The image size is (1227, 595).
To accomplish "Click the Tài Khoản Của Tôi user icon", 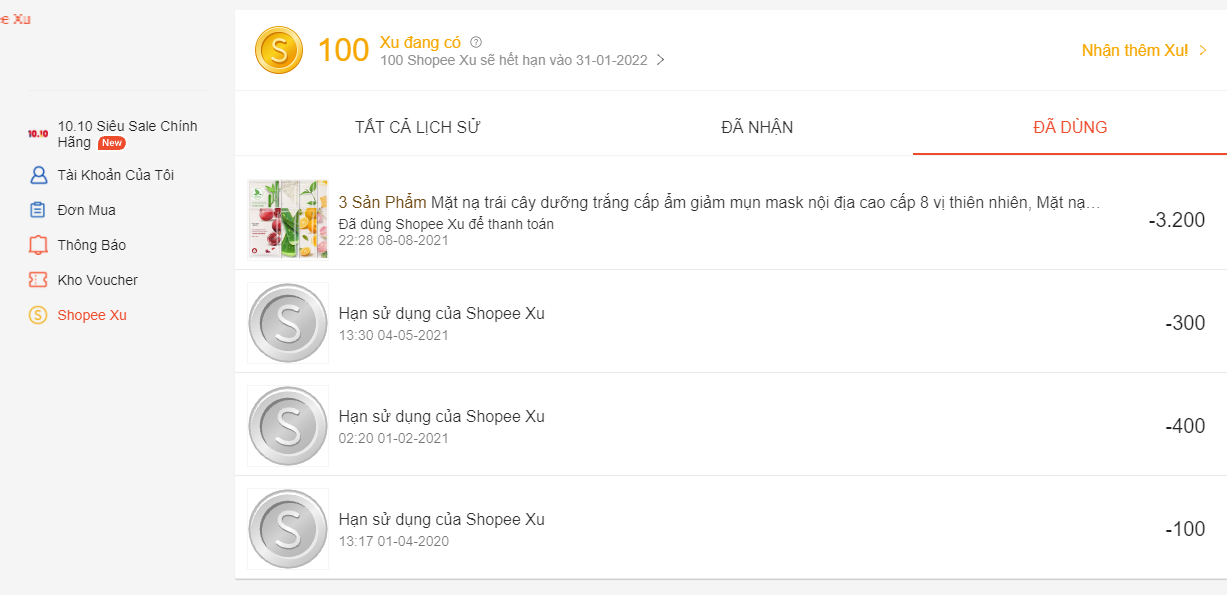I will click(38, 175).
